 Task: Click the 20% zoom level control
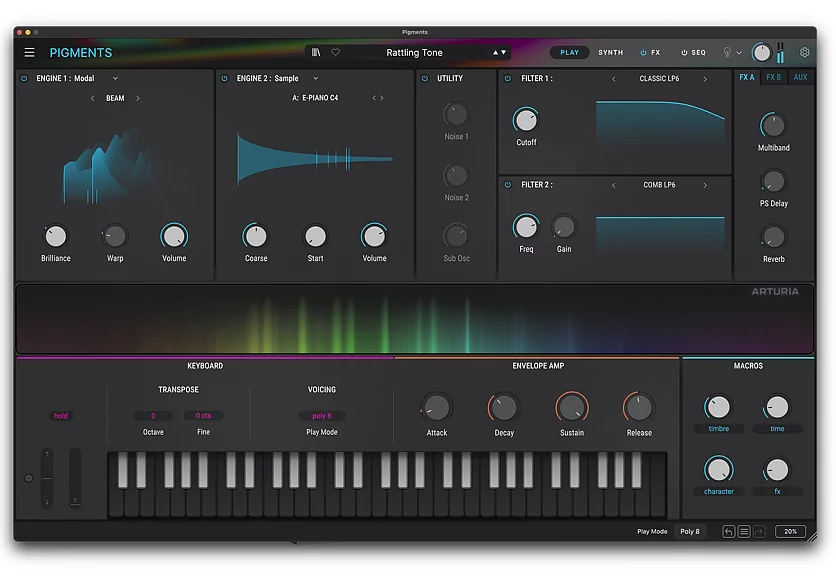[790, 531]
